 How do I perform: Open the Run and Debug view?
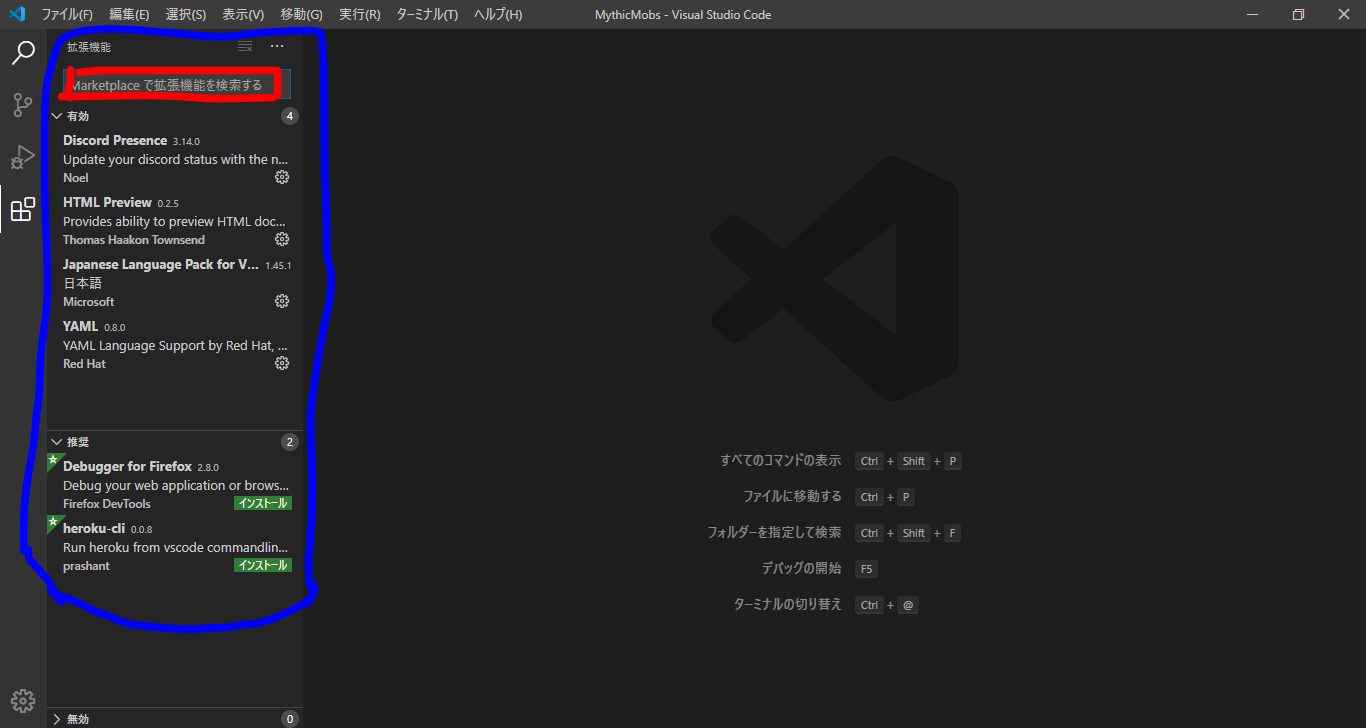23,157
